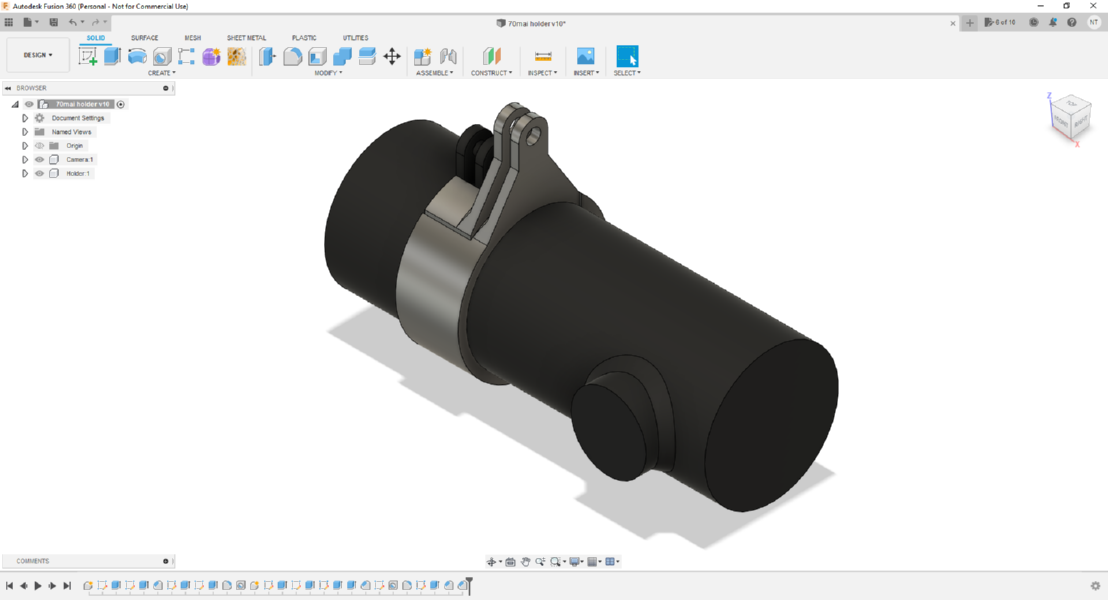
Task: Expand the Document Settings node
Action: click(25, 118)
